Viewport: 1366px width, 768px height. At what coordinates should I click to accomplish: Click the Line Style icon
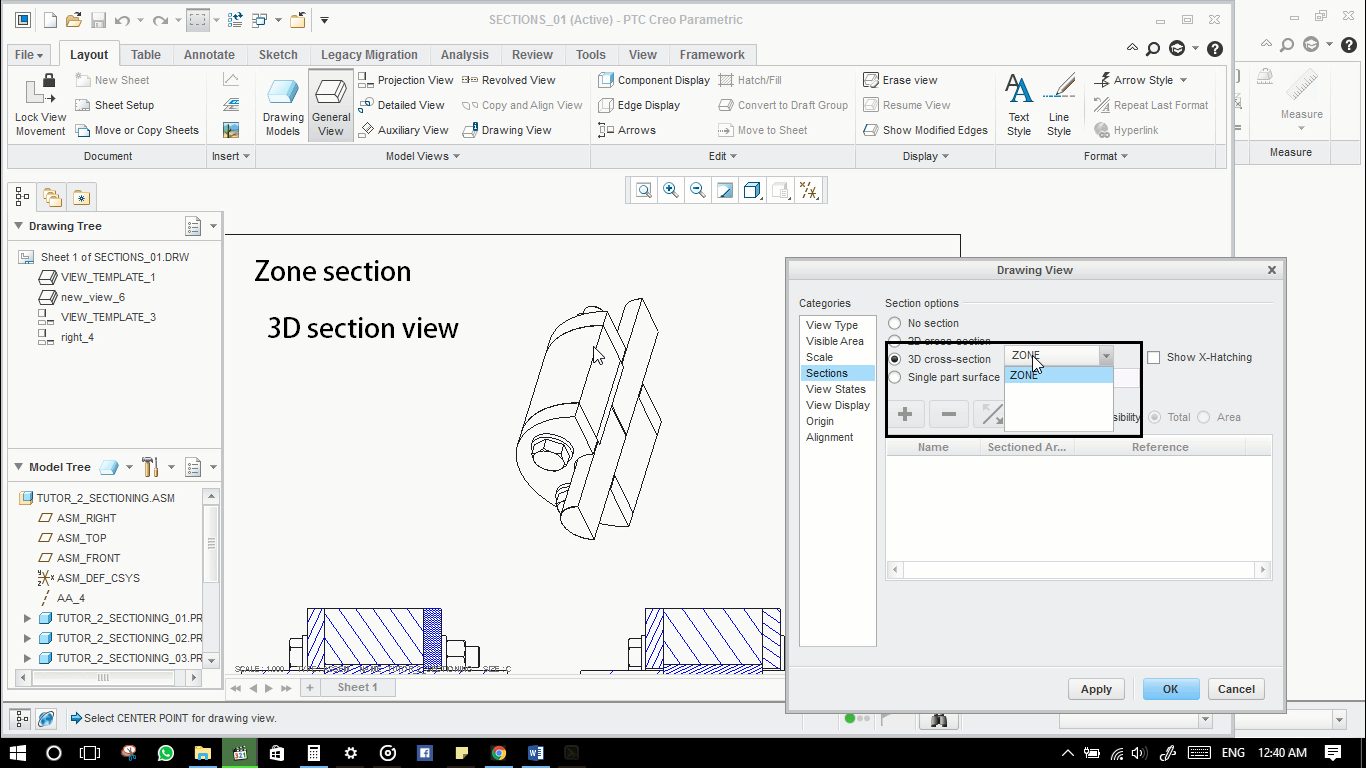pyautogui.click(x=1059, y=91)
